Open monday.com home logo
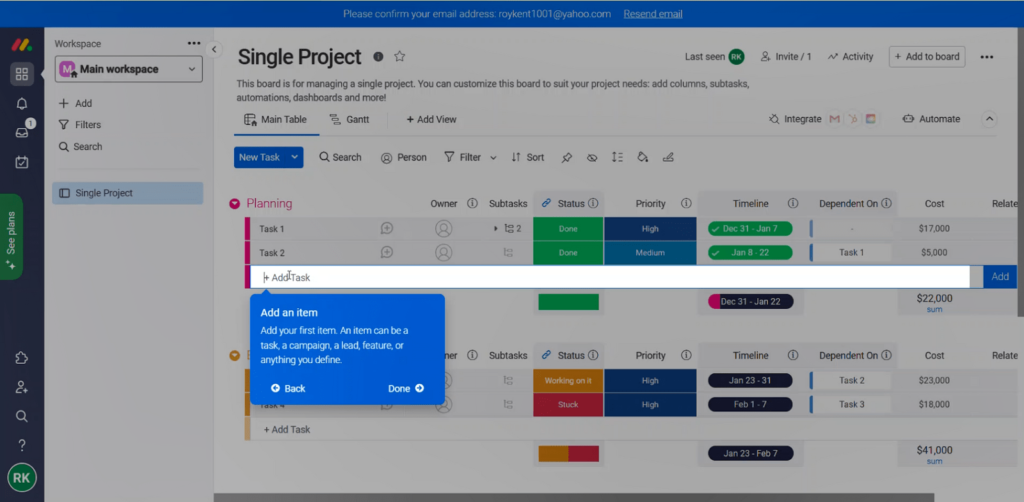Screen dimensions: 1024x502 pyautogui.click(x=22, y=45)
